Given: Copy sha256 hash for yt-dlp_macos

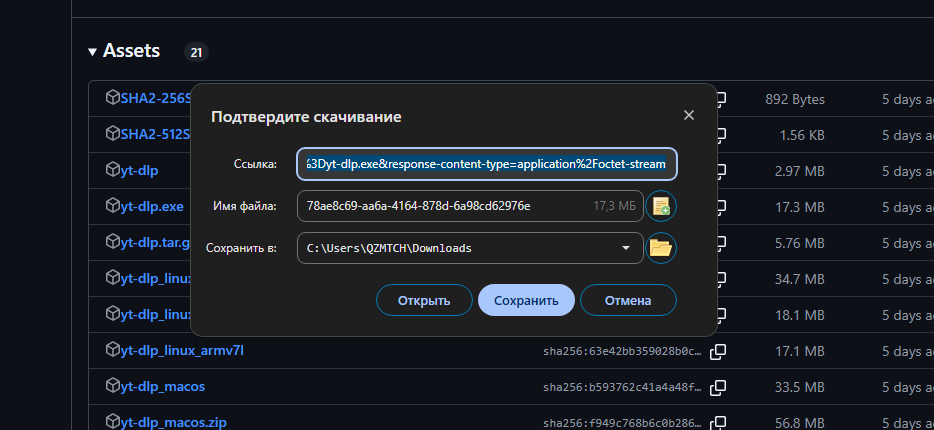Looking at the screenshot, I should (718, 388).
